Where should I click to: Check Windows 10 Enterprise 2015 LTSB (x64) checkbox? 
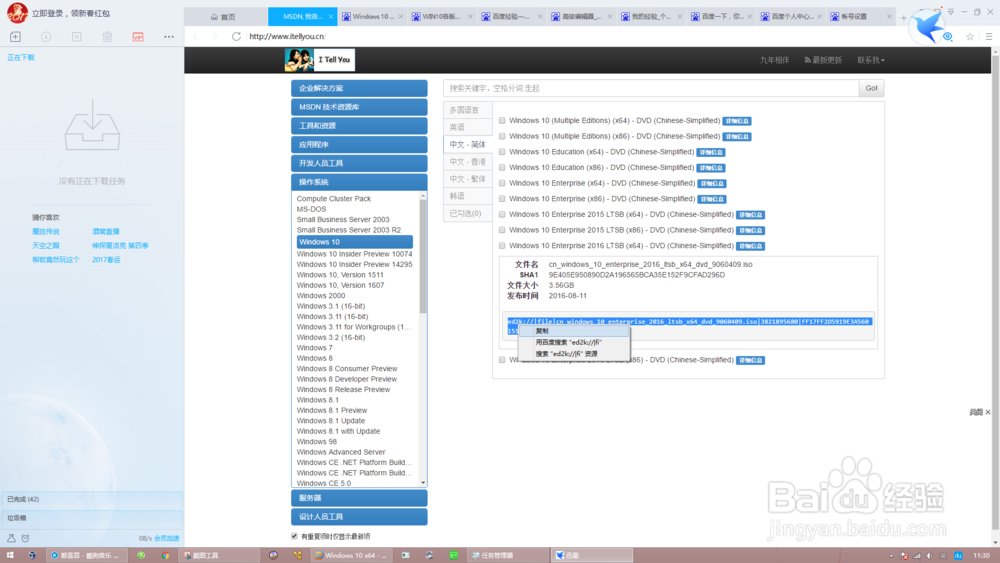502,214
